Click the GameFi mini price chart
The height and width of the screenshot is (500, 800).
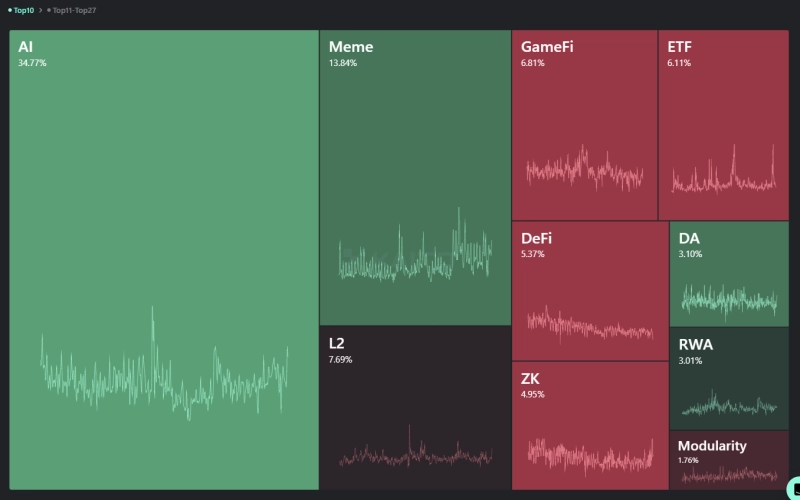[584, 170]
